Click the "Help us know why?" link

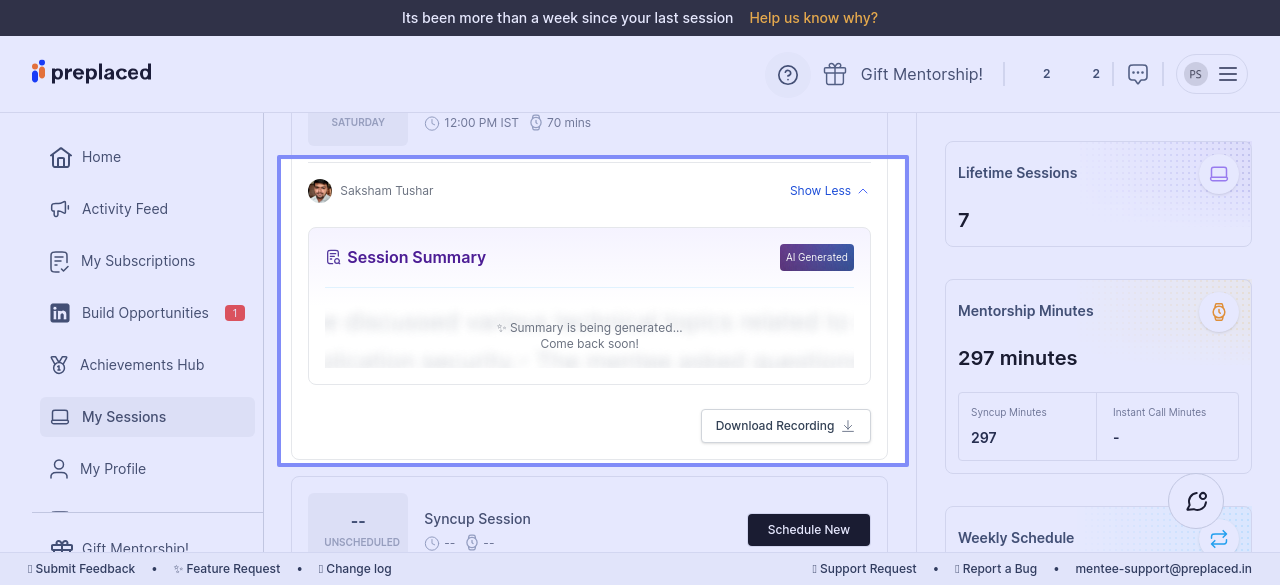point(813,18)
